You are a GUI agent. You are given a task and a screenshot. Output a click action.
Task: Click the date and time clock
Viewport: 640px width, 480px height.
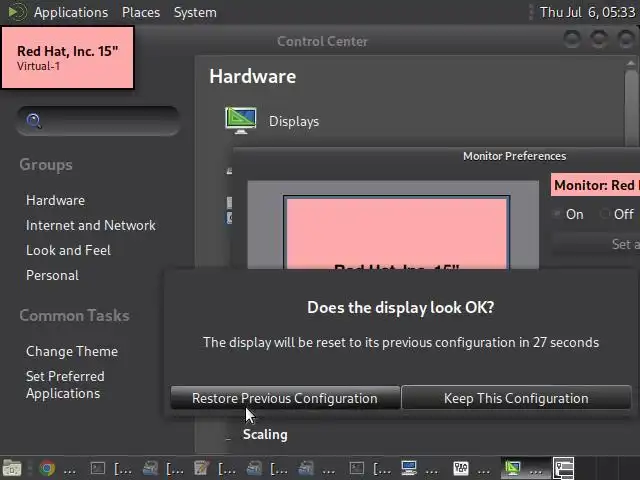point(587,12)
